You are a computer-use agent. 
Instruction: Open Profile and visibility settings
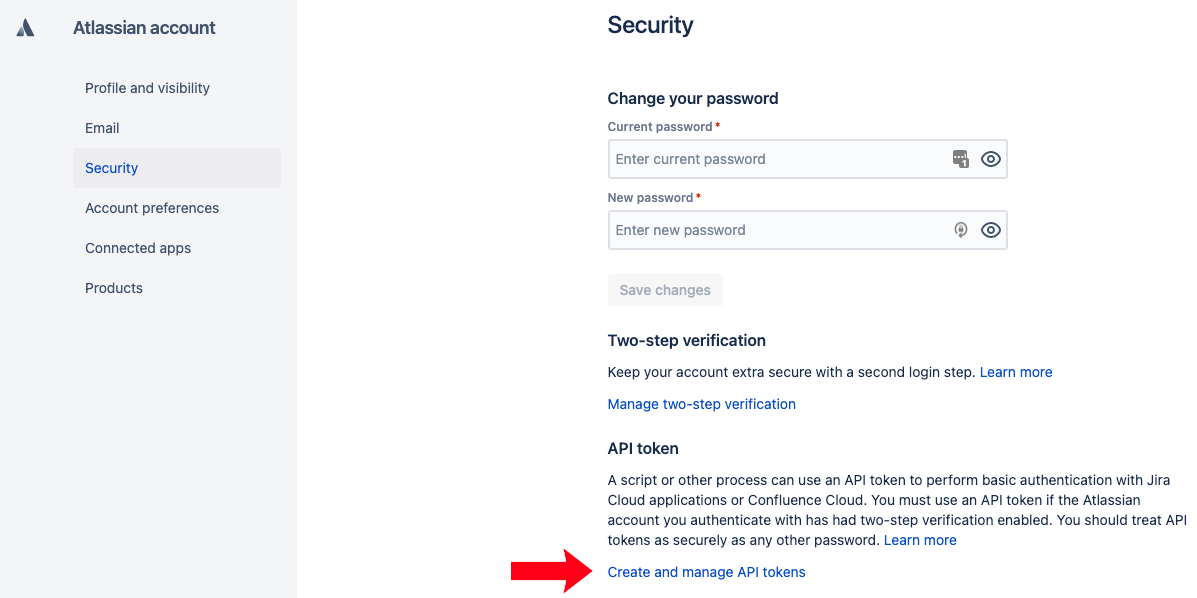[147, 88]
